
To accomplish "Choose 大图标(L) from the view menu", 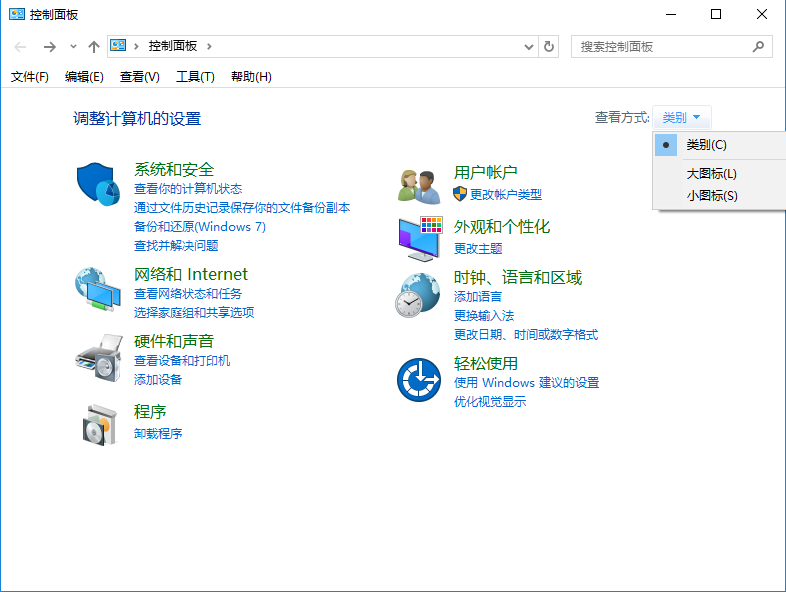I will tap(711, 174).
